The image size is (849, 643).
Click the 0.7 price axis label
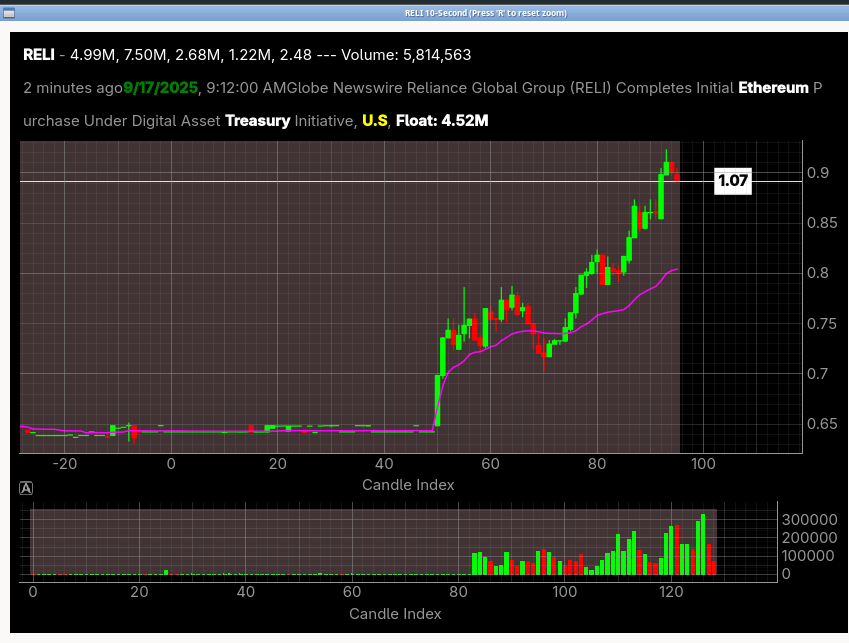pos(818,373)
